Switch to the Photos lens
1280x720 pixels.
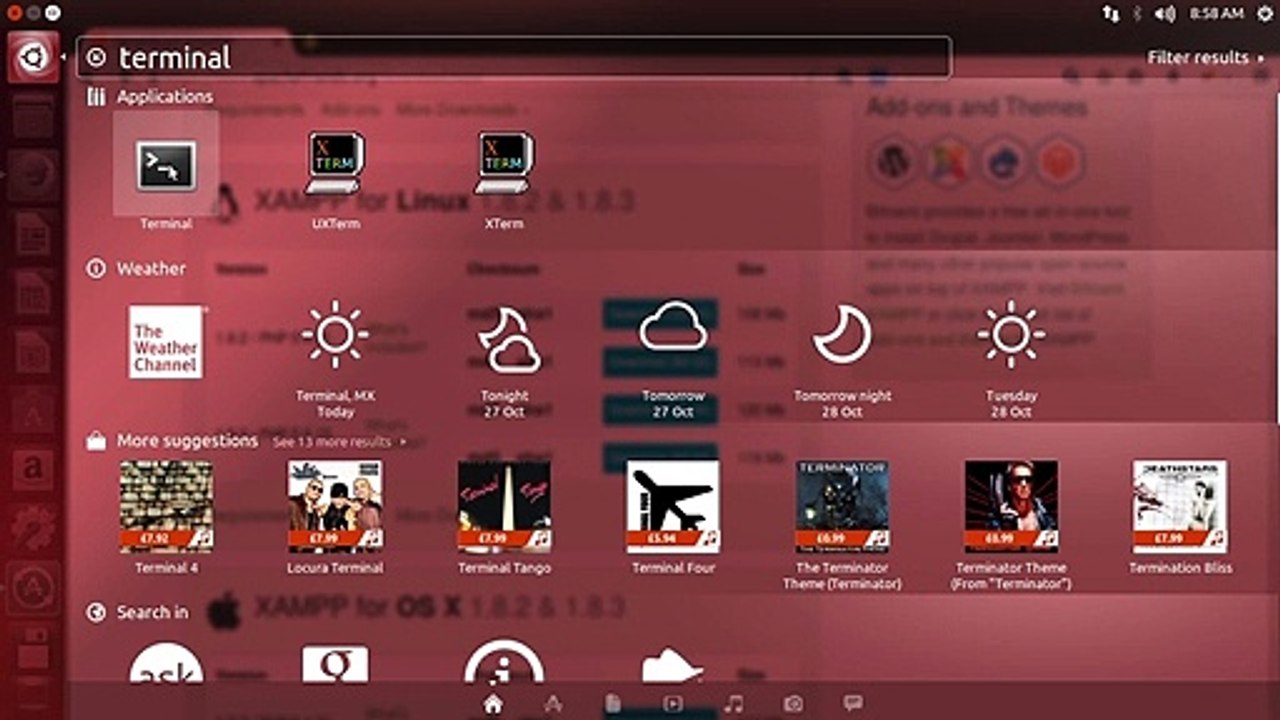click(793, 704)
